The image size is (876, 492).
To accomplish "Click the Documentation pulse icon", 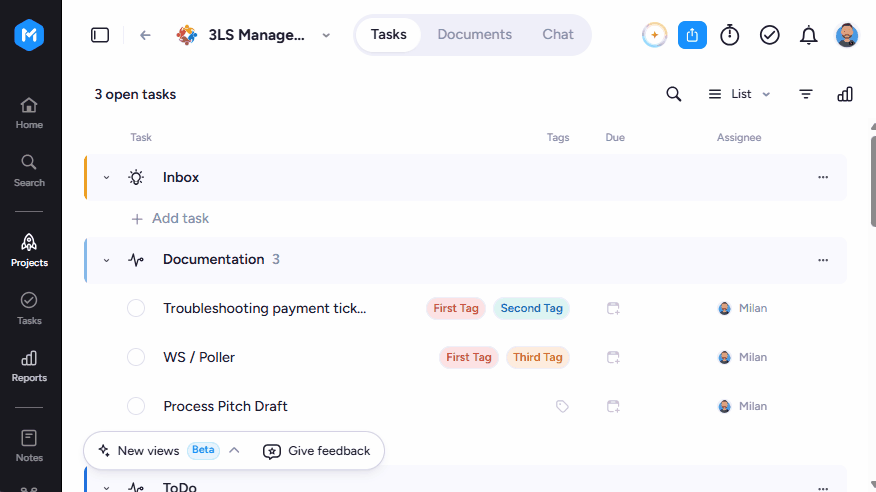I will coord(136,260).
